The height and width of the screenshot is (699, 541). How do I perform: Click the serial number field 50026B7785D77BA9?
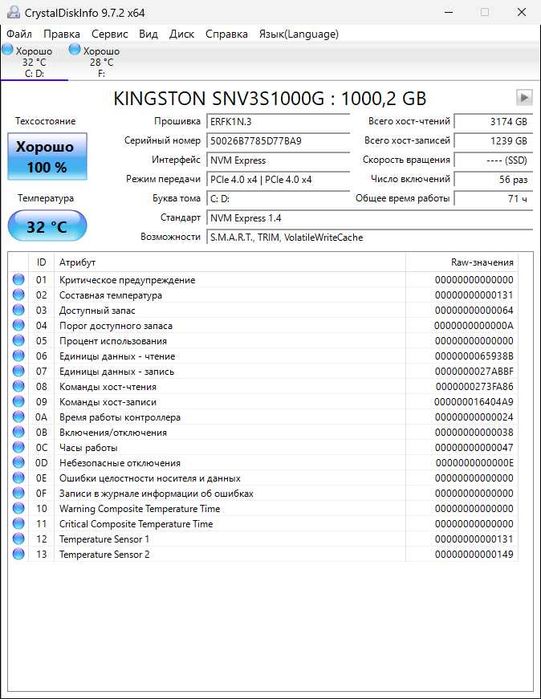coord(279,141)
